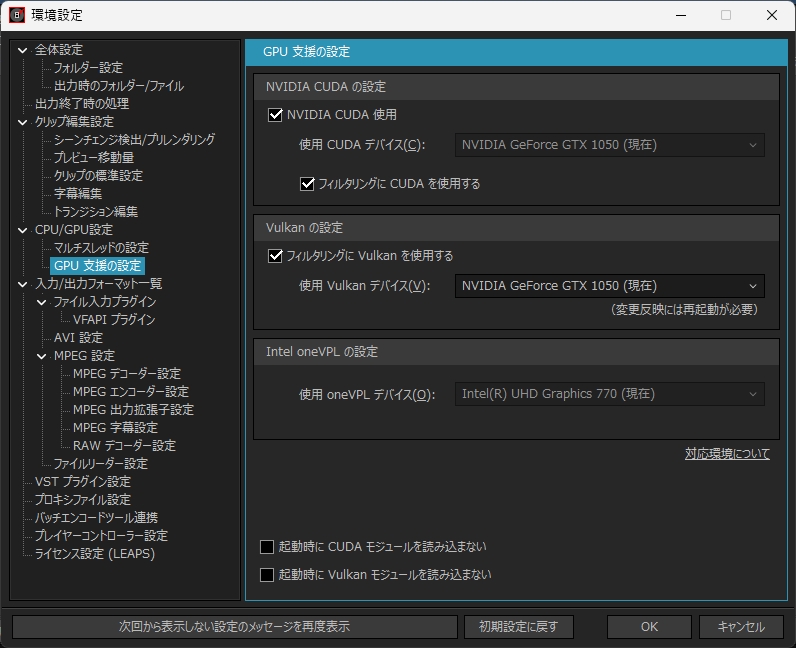Select クリップの標準設定 in the tree
The image size is (796, 648).
click(x=98, y=176)
